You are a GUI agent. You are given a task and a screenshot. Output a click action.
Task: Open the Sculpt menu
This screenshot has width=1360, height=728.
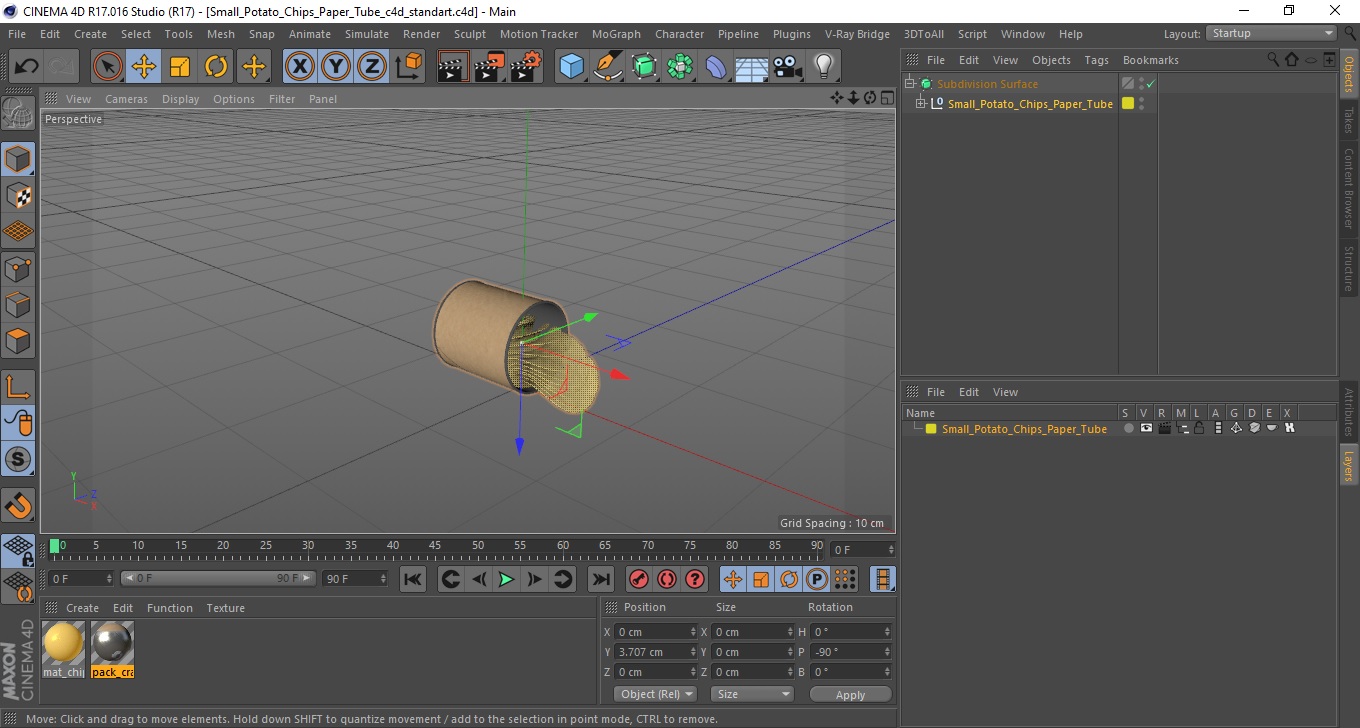click(470, 34)
